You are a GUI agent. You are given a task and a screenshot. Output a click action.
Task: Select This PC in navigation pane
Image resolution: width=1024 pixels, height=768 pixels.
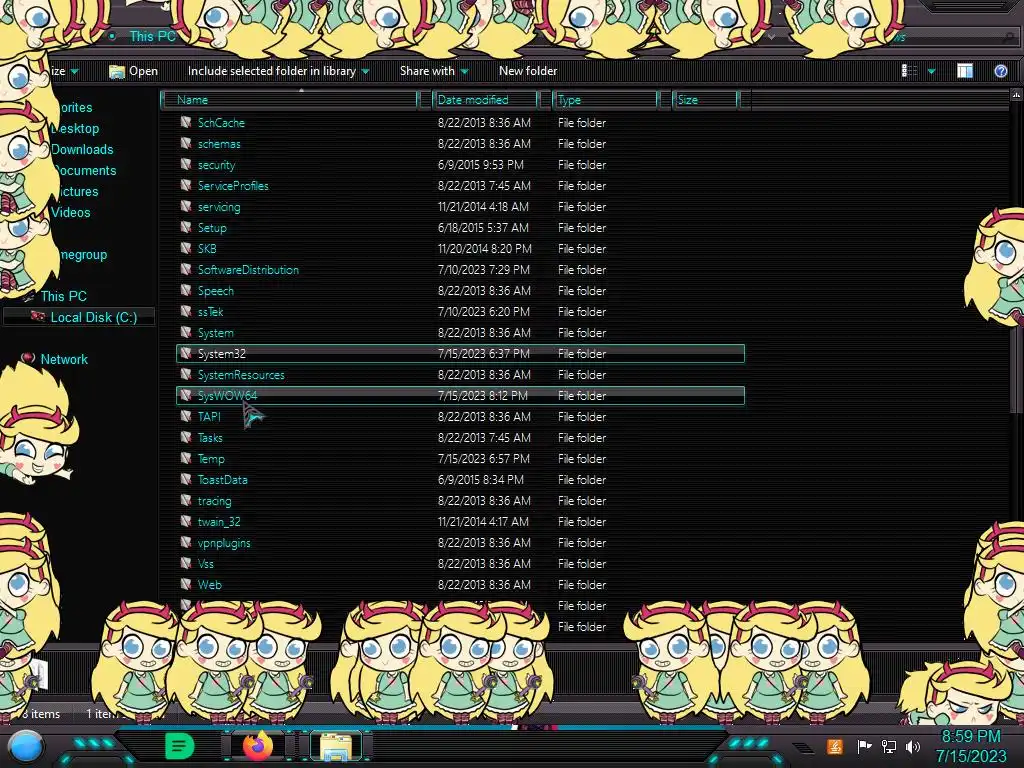click(63, 296)
